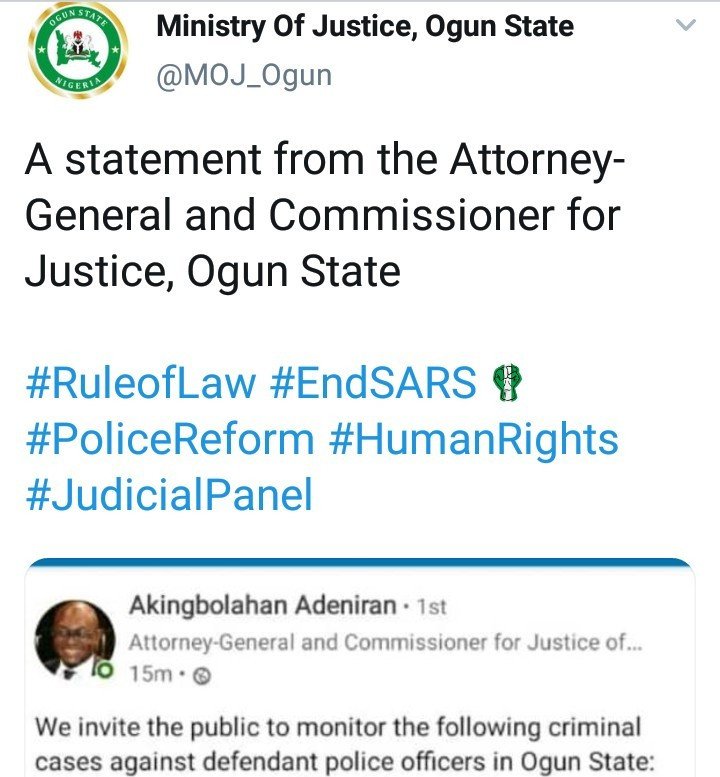
Task: Click the Attorney-General job title line
Action: pyautogui.click(x=386, y=642)
